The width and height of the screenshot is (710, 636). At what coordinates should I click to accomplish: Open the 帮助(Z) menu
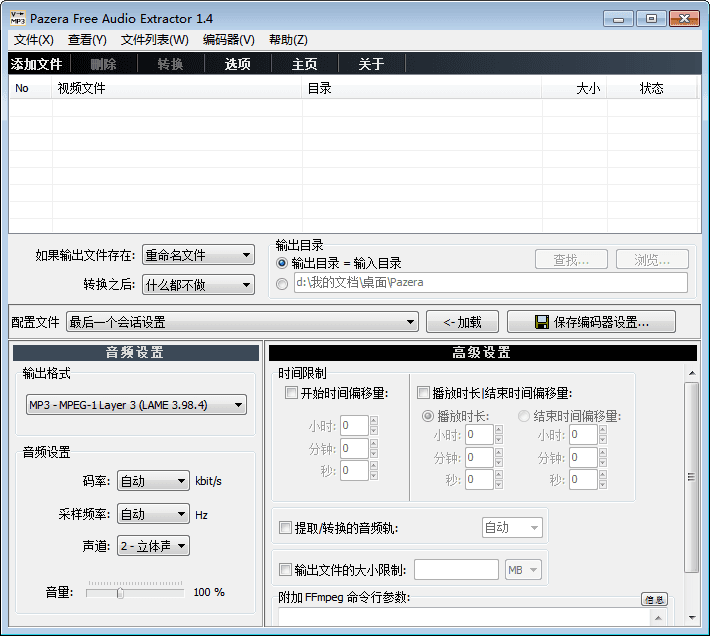click(288, 40)
